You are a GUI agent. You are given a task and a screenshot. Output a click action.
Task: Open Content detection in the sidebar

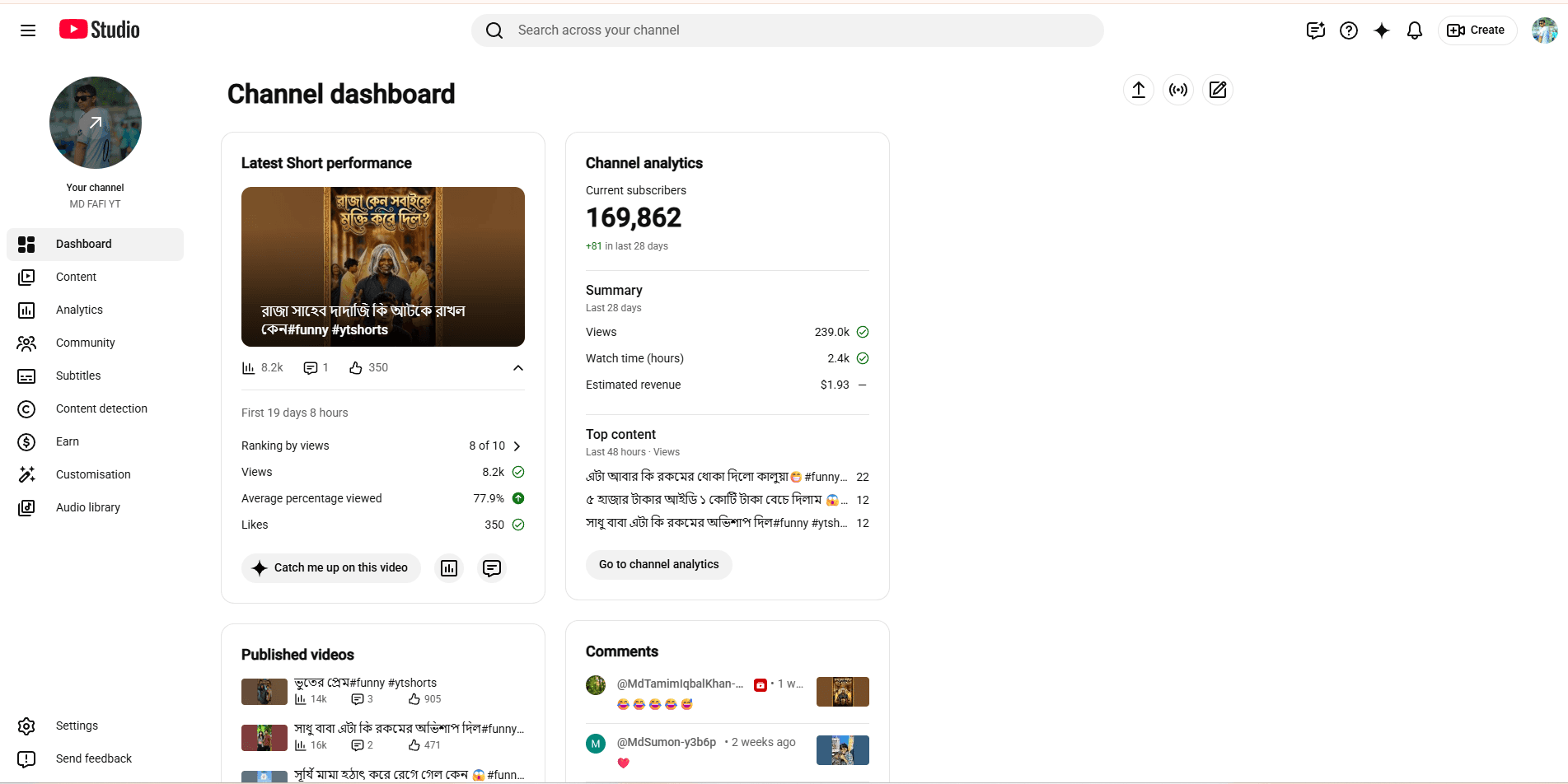[96, 409]
